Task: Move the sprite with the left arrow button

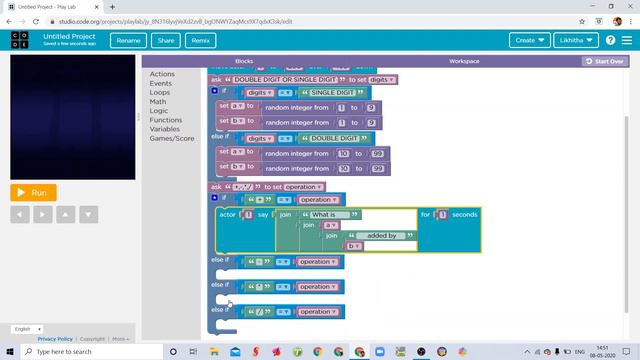Action: (20, 214)
